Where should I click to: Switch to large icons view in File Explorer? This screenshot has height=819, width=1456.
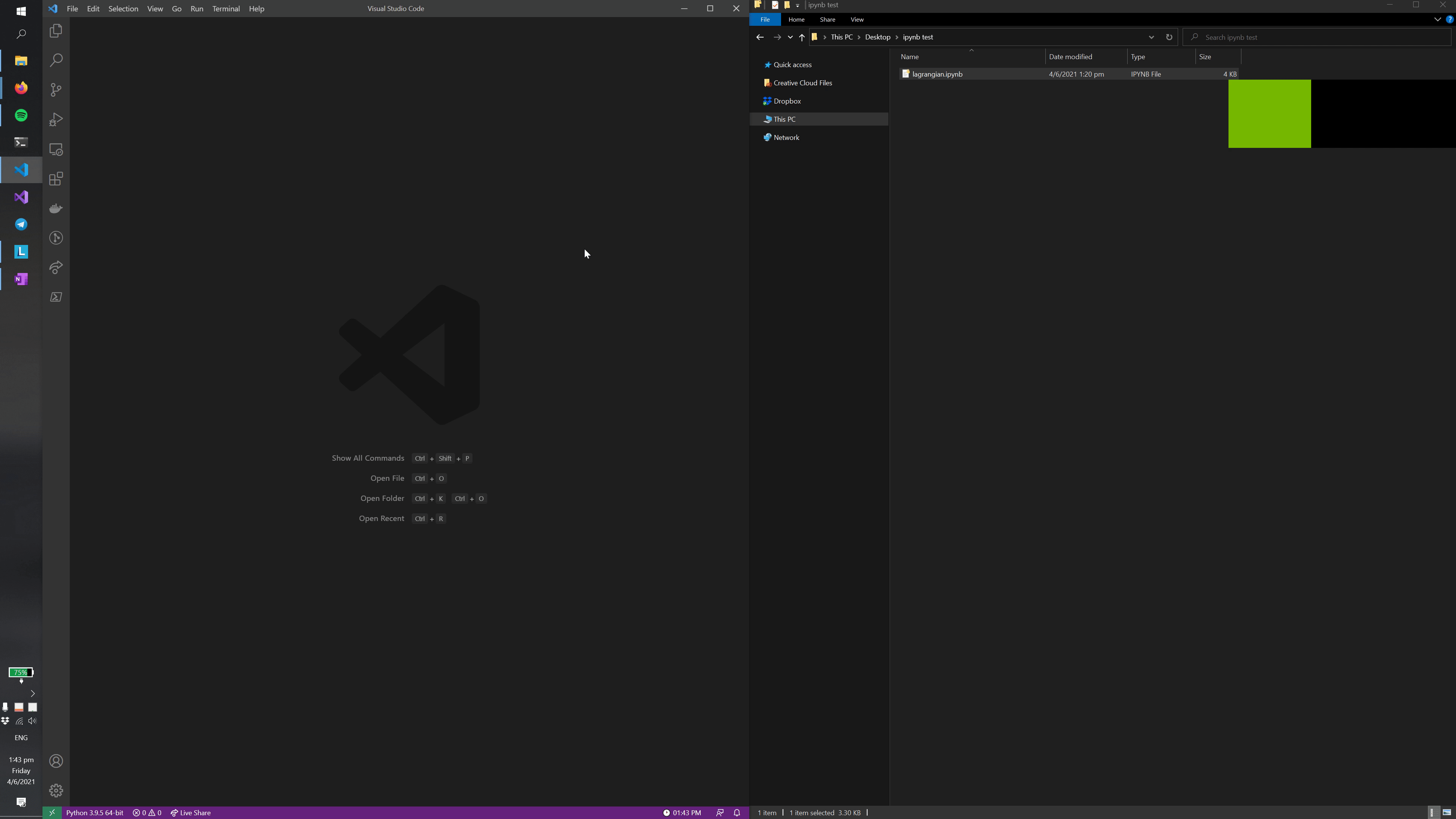point(1447,813)
